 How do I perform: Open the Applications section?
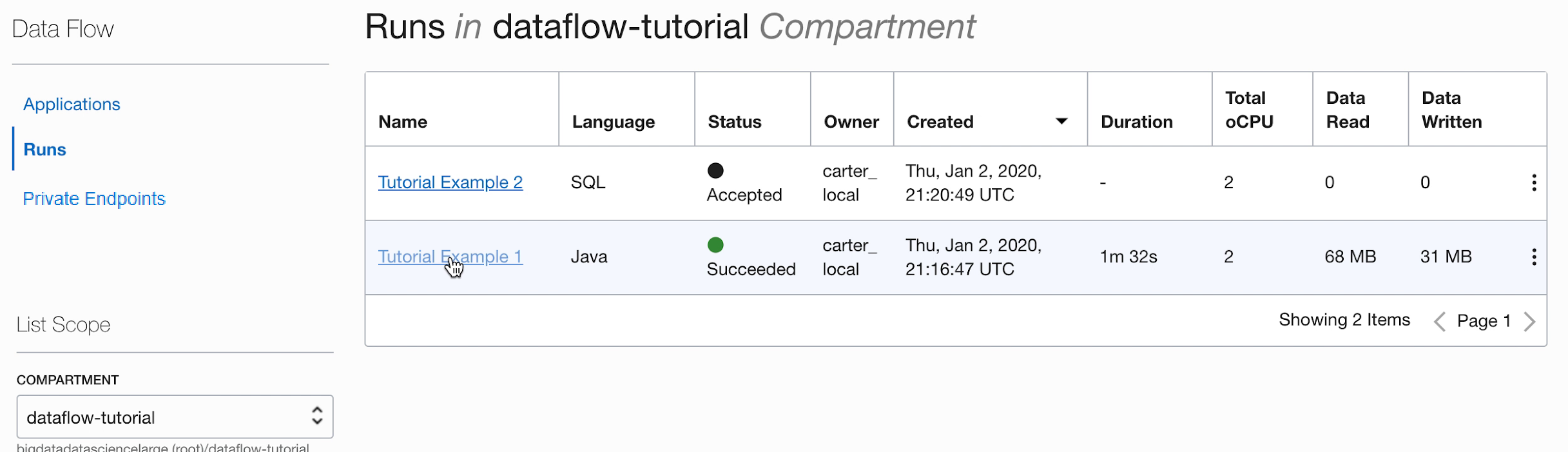[x=72, y=104]
